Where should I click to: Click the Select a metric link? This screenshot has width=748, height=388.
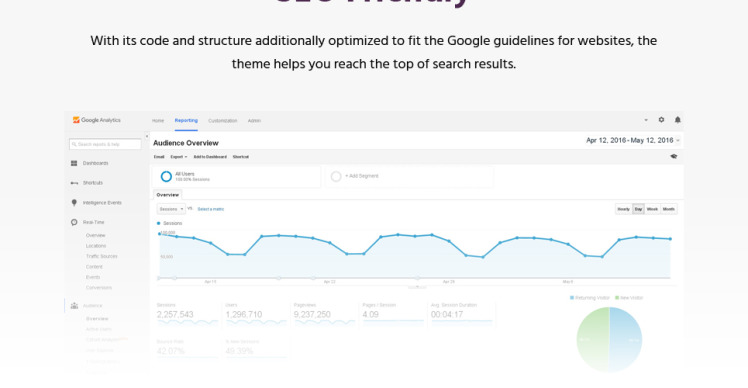point(210,210)
